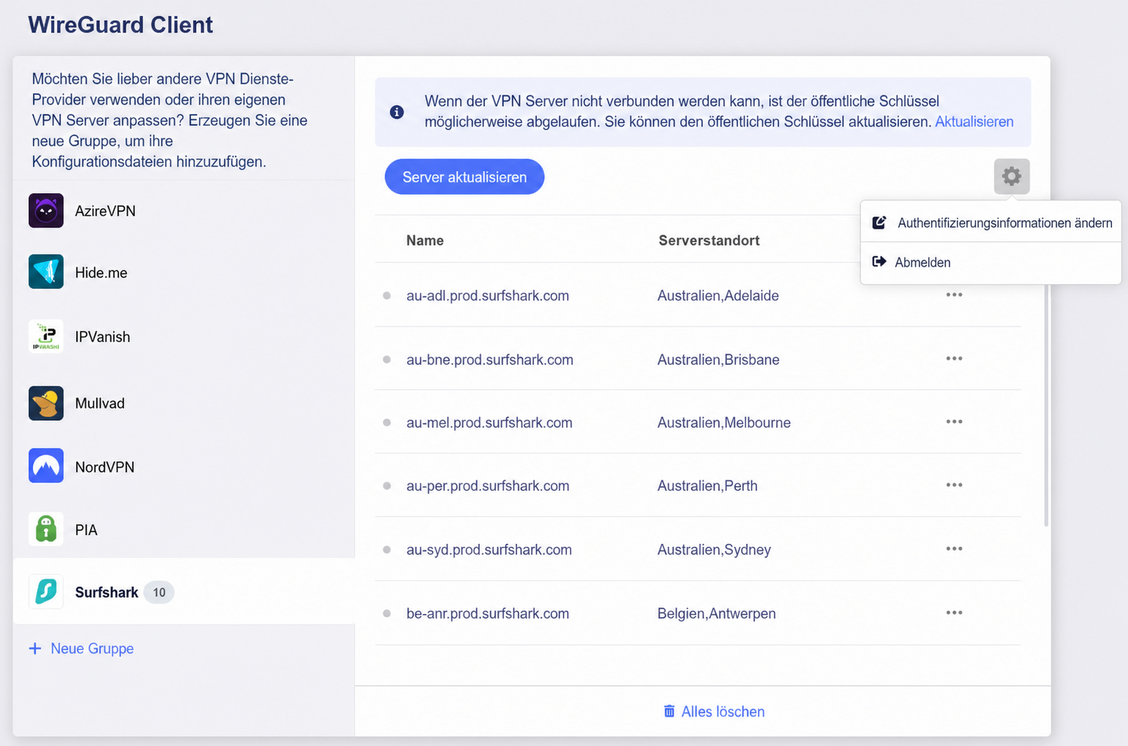Click the Australien,Perth location cell
1128x746 pixels.
pos(707,486)
